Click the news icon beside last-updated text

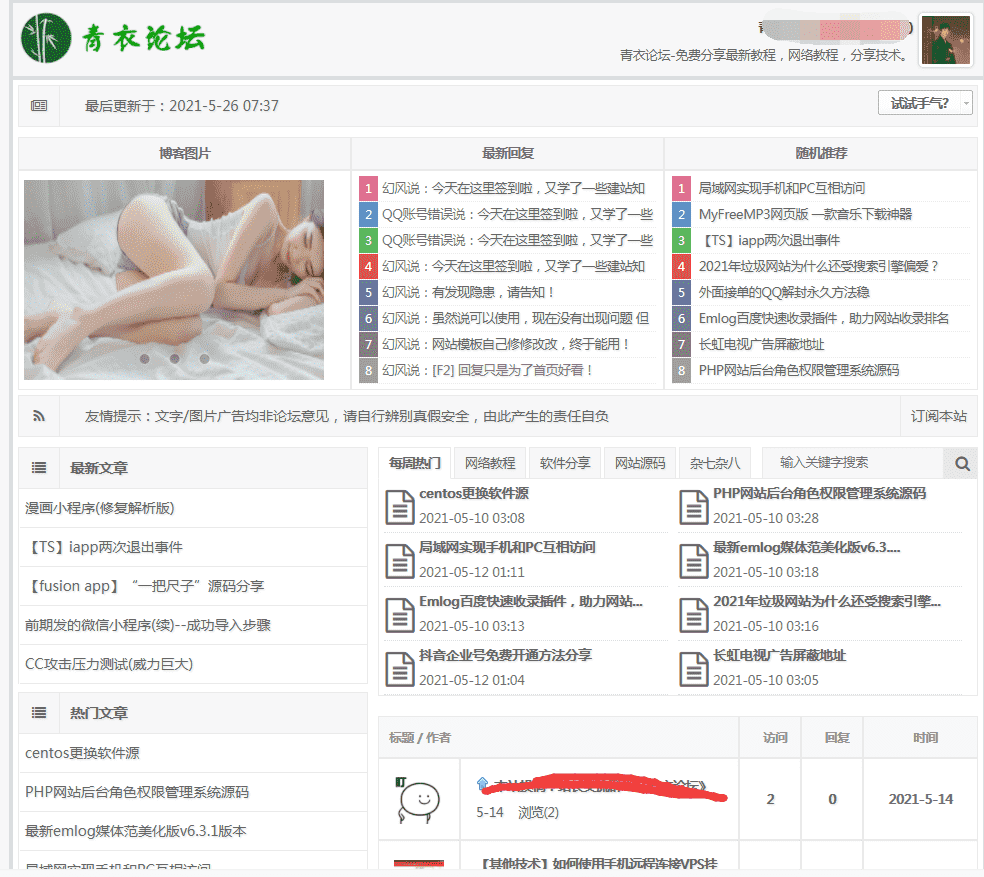click(x=39, y=105)
